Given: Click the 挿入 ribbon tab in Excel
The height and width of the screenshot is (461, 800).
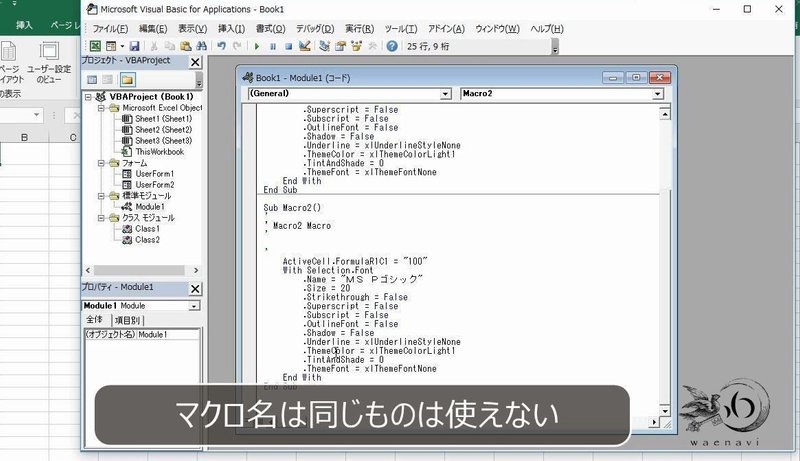Looking at the screenshot, I should (x=23, y=25).
